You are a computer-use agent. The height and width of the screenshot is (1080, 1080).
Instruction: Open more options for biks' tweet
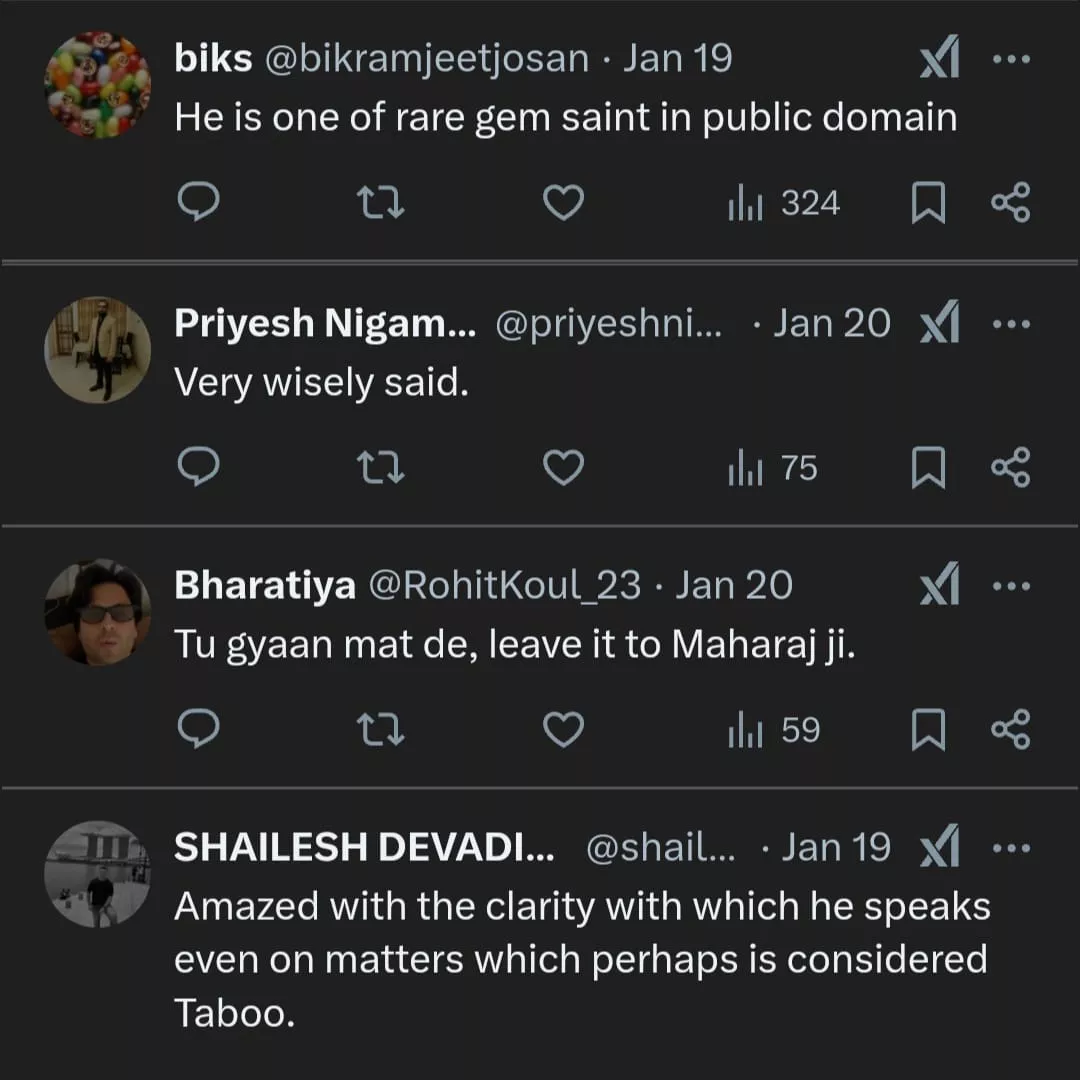(x=1010, y=59)
